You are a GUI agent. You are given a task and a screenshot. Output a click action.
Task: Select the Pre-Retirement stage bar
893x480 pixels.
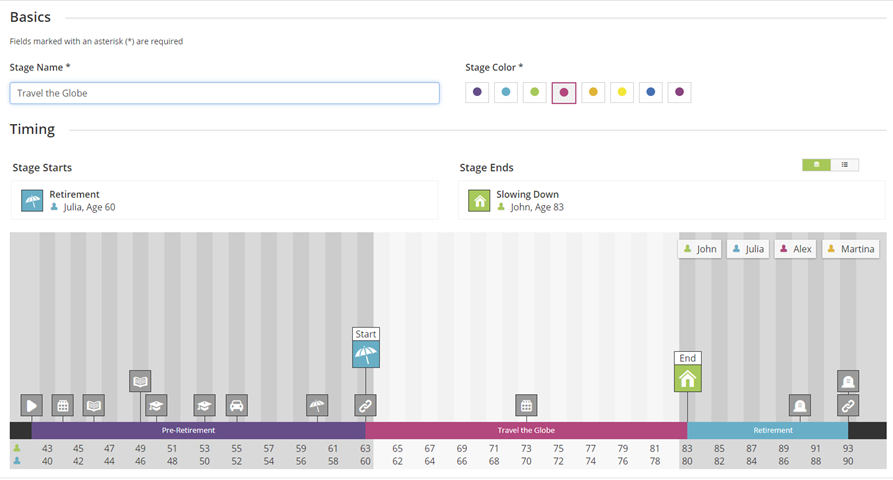[x=189, y=430]
